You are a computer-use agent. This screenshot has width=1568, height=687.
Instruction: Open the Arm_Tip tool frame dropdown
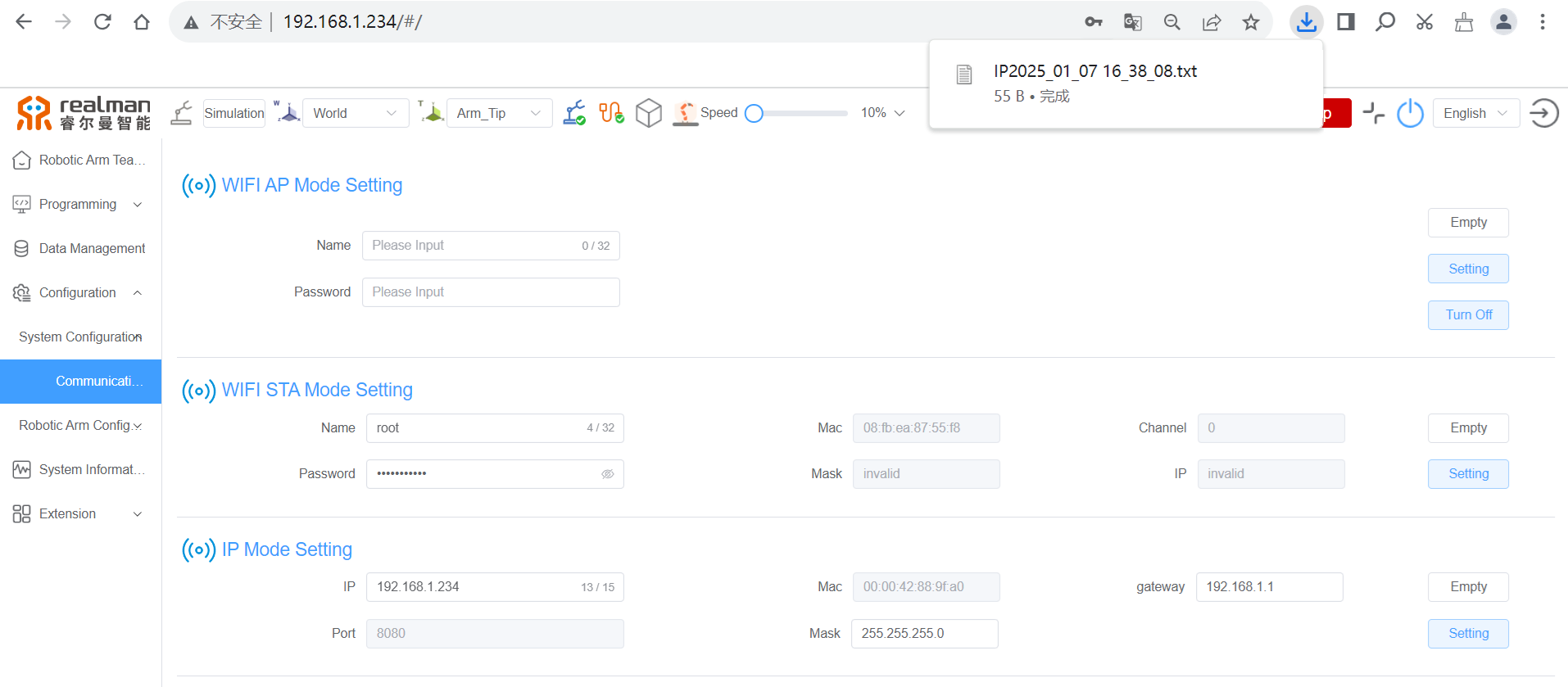tap(499, 113)
